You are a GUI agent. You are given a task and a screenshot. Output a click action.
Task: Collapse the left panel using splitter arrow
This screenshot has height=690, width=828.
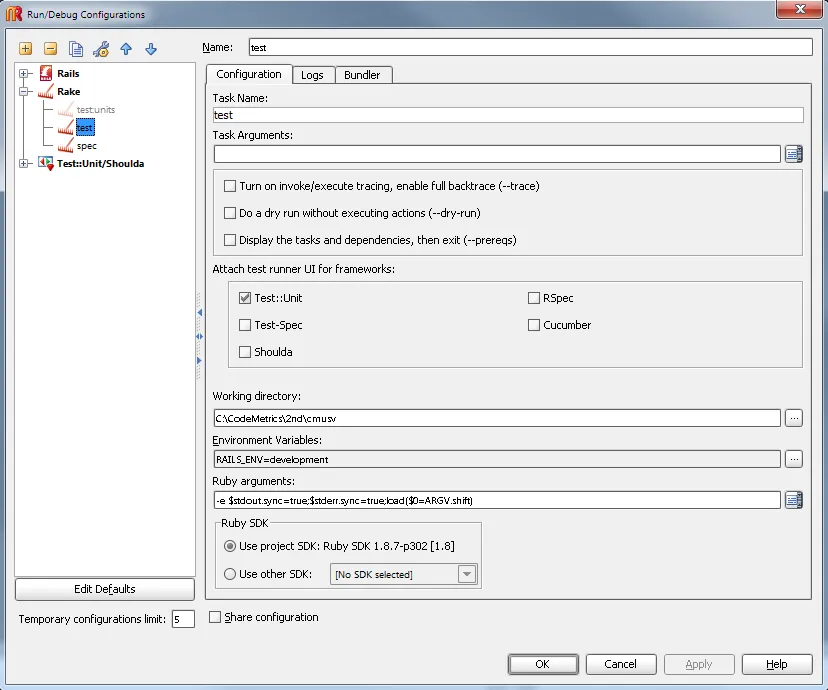tap(200, 313)
